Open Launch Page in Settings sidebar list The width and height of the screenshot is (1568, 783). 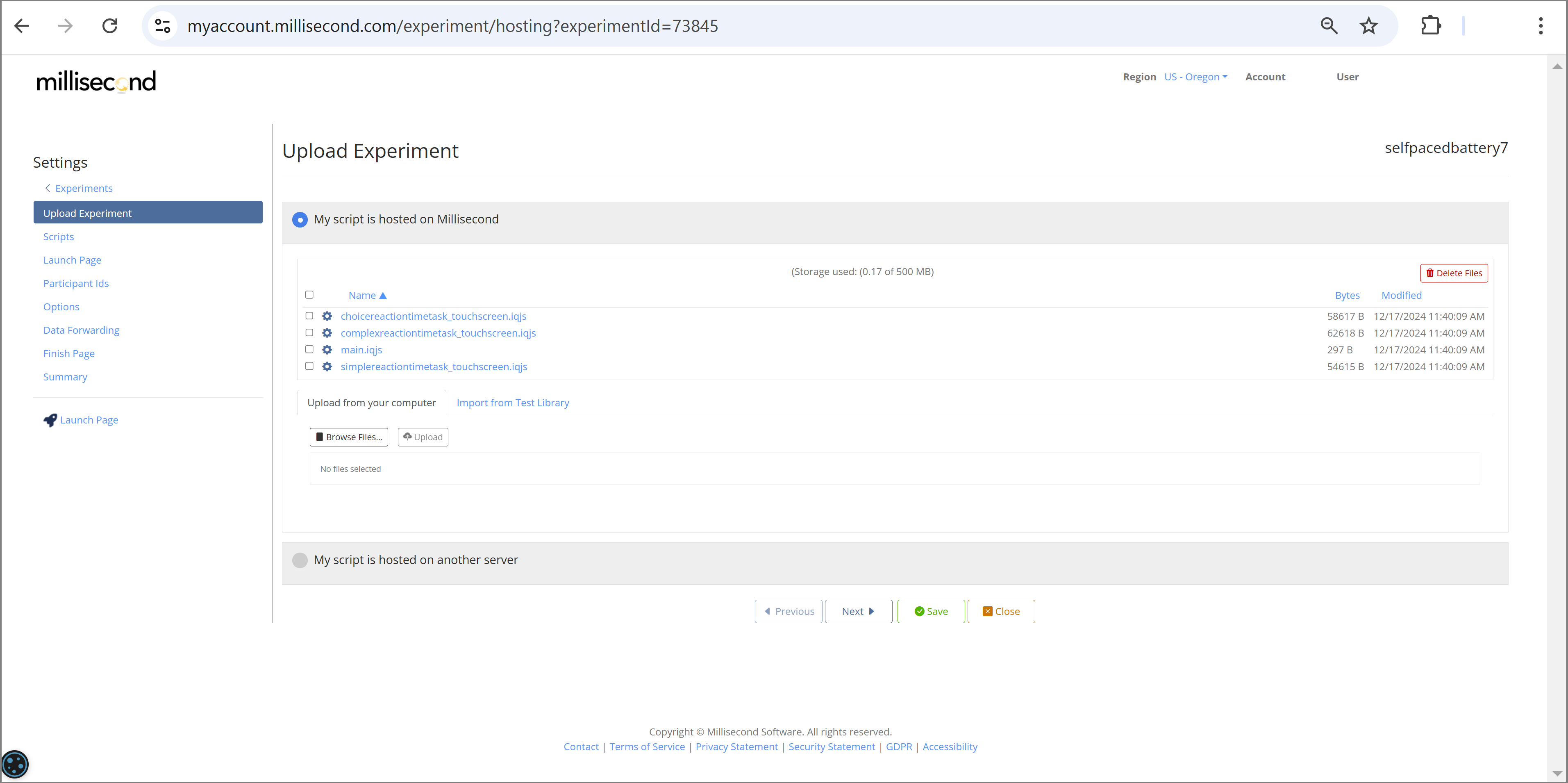(72, 260)
